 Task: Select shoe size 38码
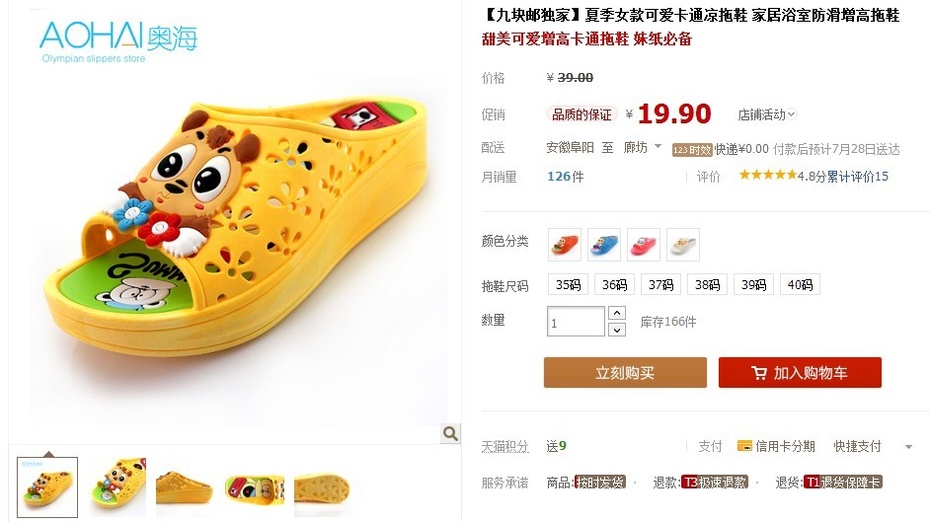click(x=707, y=285)
